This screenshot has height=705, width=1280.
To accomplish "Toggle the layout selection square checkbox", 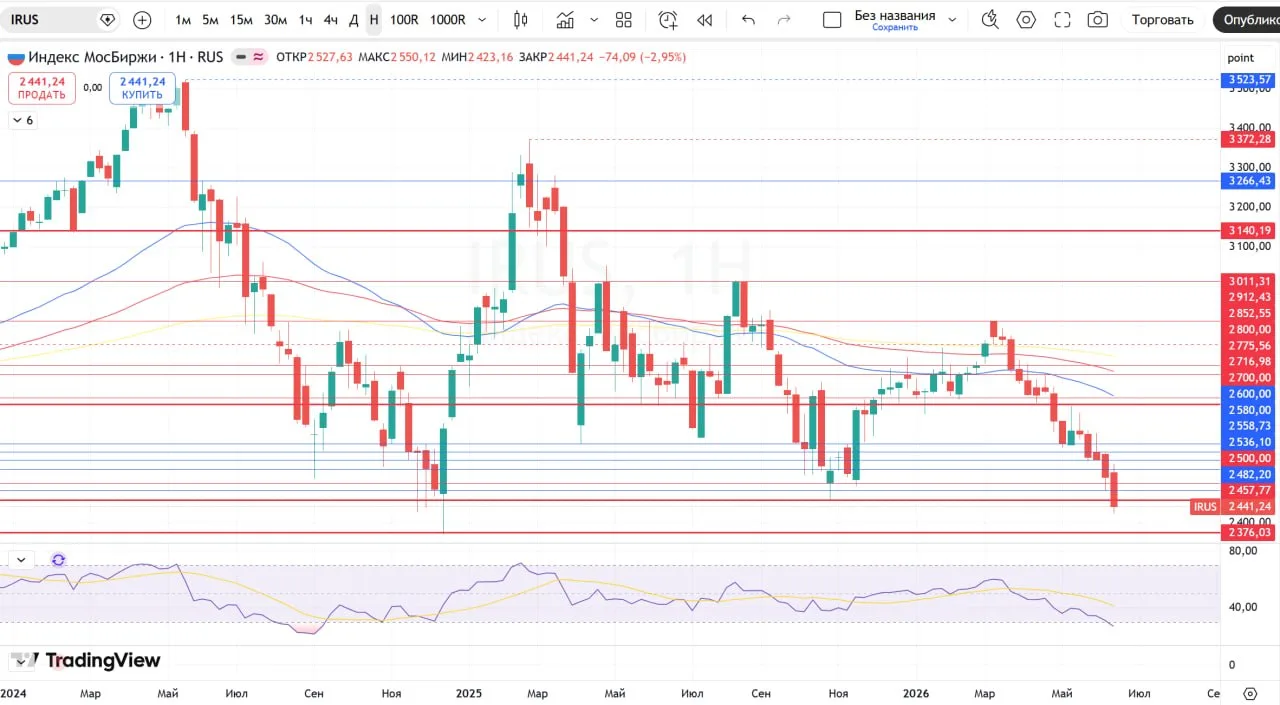I will [x=832, y=20].
